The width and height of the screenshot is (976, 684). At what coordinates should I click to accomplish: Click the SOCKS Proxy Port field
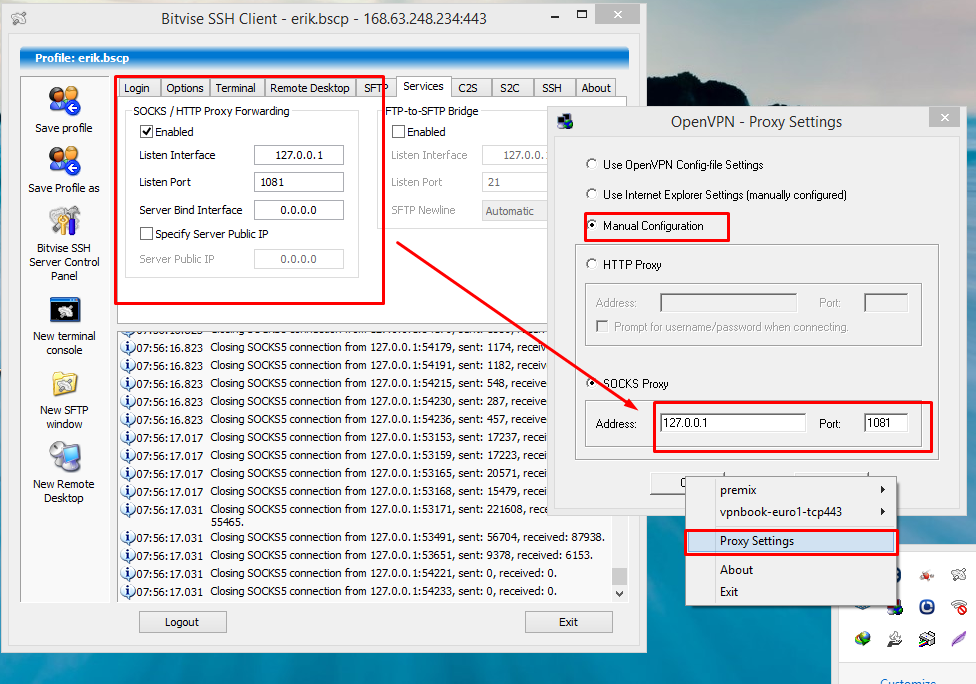pyautogui.click(x=886, y=423)
